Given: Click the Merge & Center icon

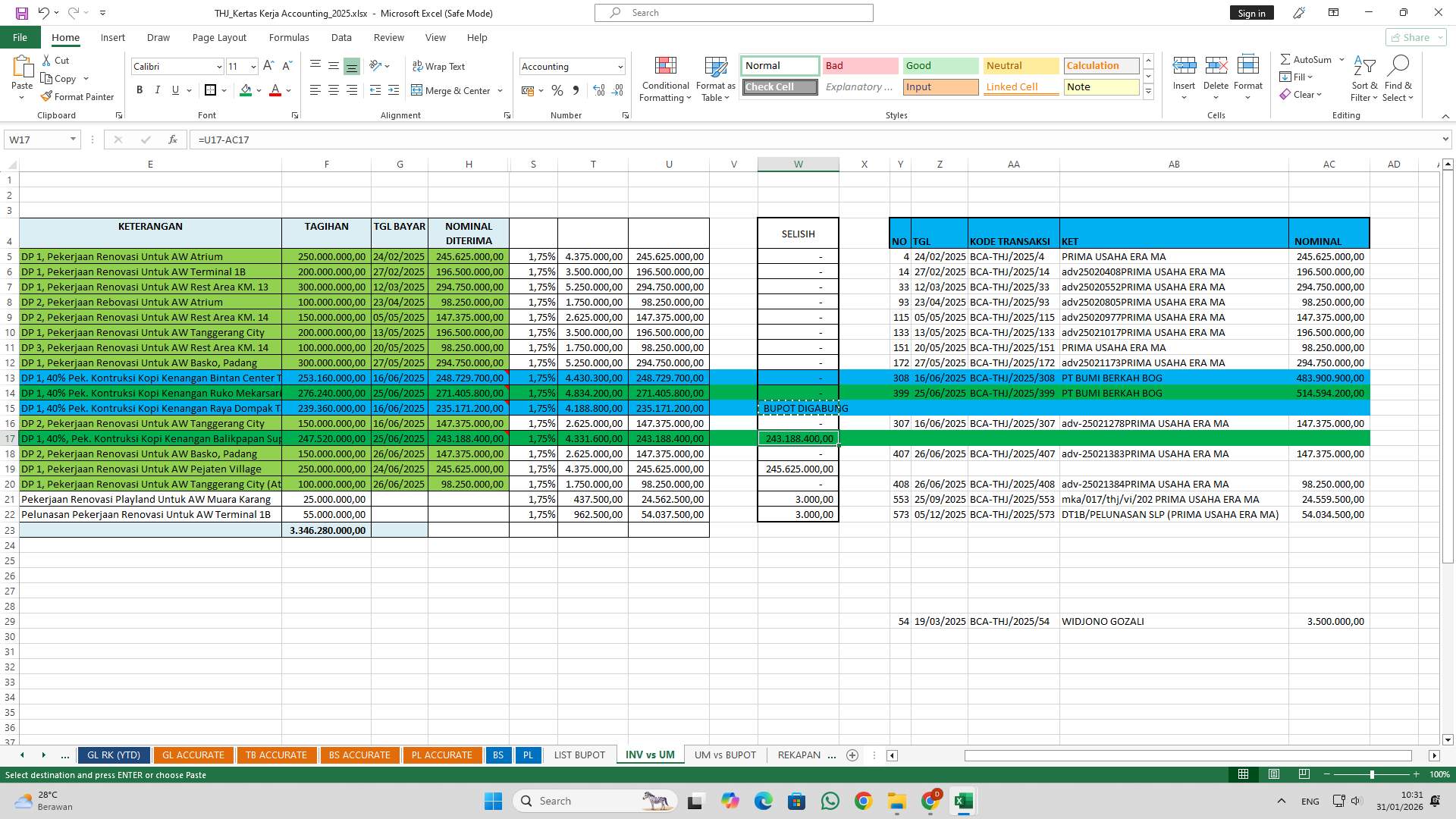Looking at the screenshot, I should click(x=418, y=90).
